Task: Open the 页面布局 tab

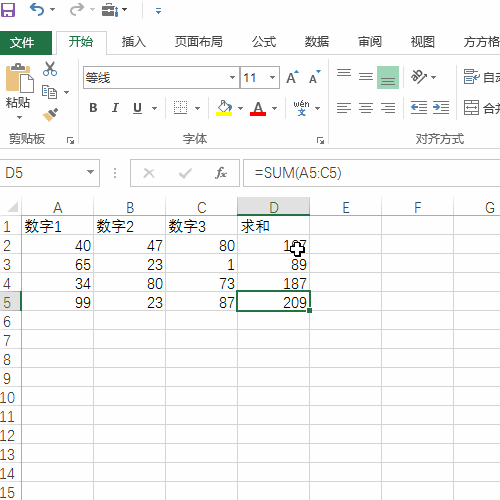Action: [x=199, y=42]
